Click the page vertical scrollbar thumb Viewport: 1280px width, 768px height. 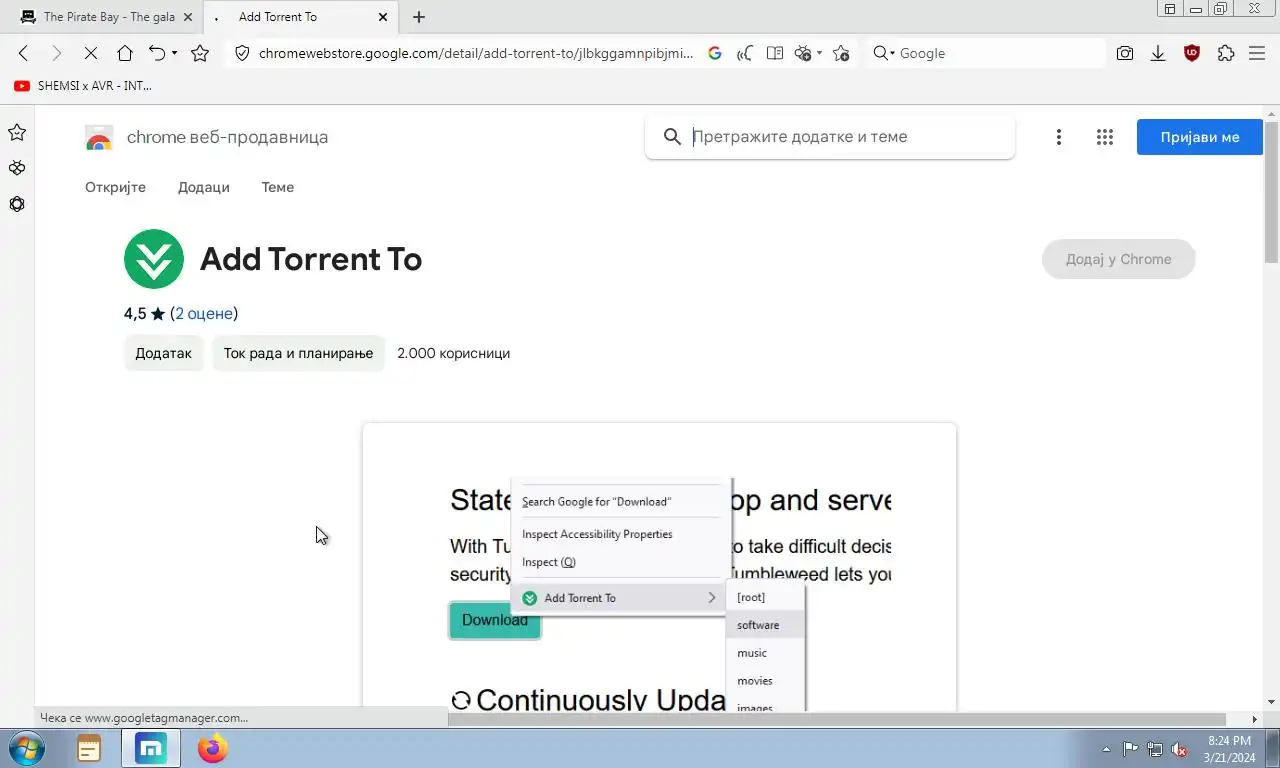click(x=1271, y=190)
